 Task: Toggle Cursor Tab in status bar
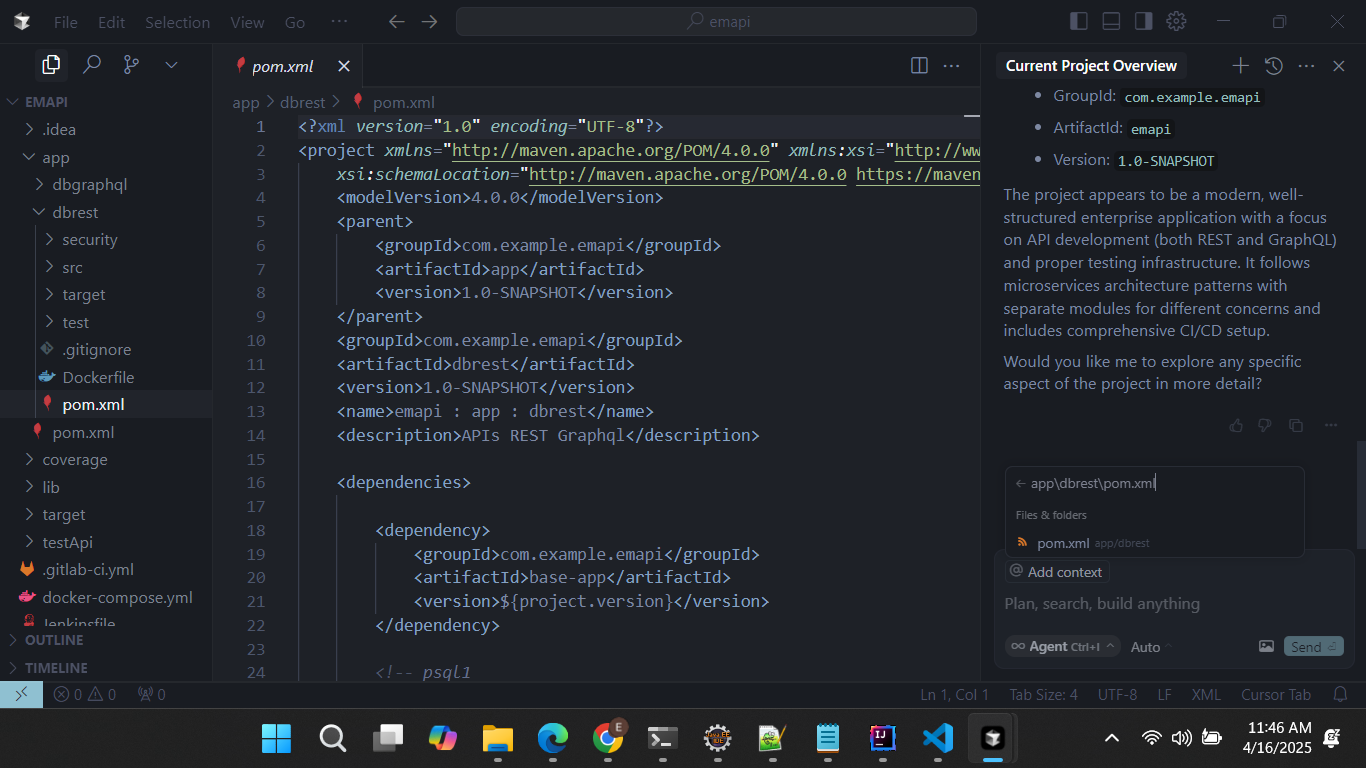click(1276, 694)
